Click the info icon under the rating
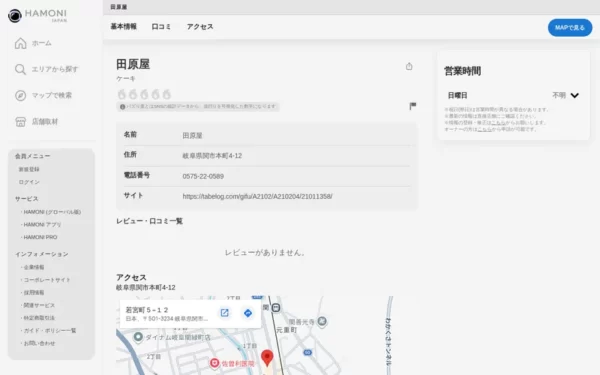The width and height of the screenshot is (600, 375). point(122,107)
